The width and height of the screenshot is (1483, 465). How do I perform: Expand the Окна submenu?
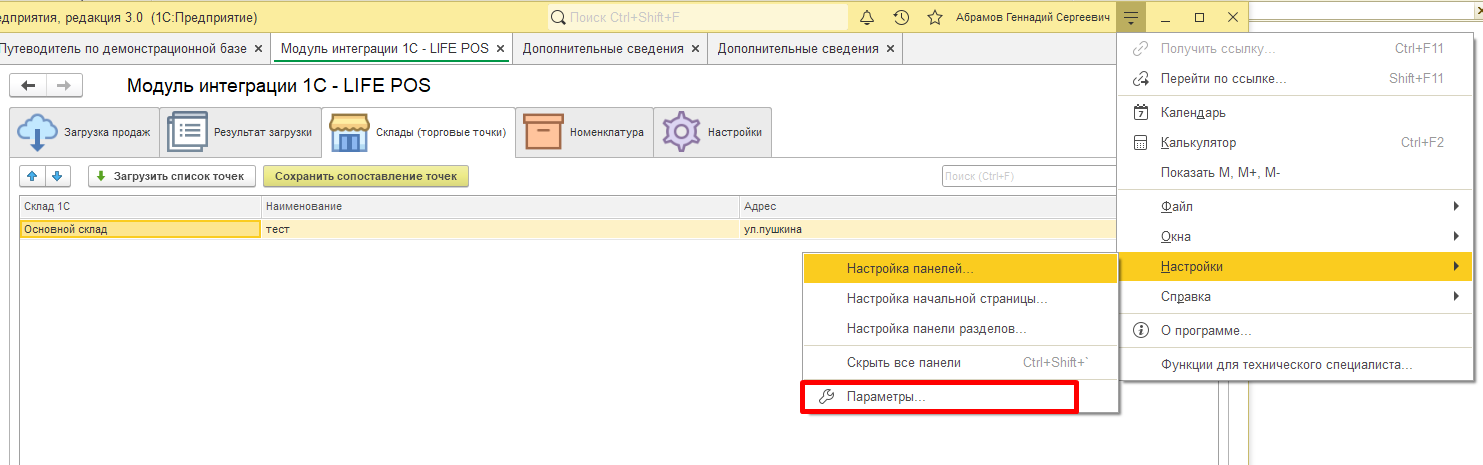click(1295, 236)
